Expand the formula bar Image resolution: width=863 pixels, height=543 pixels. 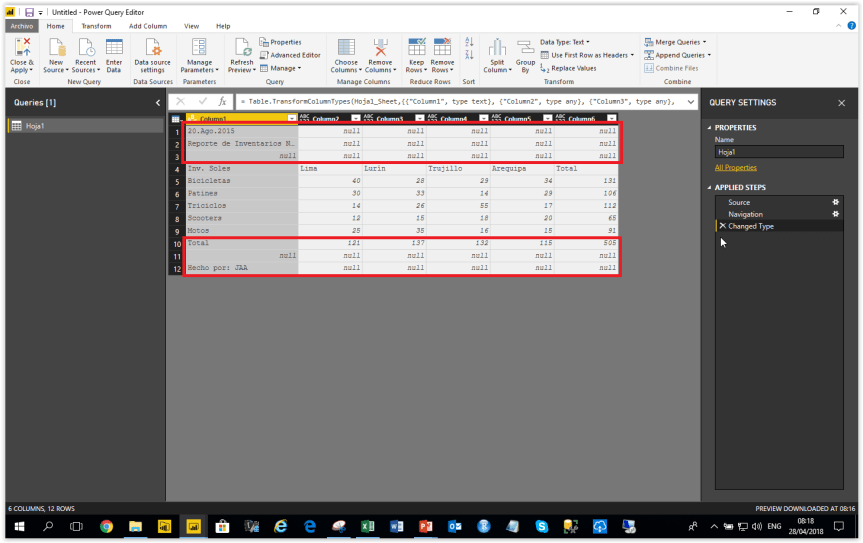pos(691,102)
